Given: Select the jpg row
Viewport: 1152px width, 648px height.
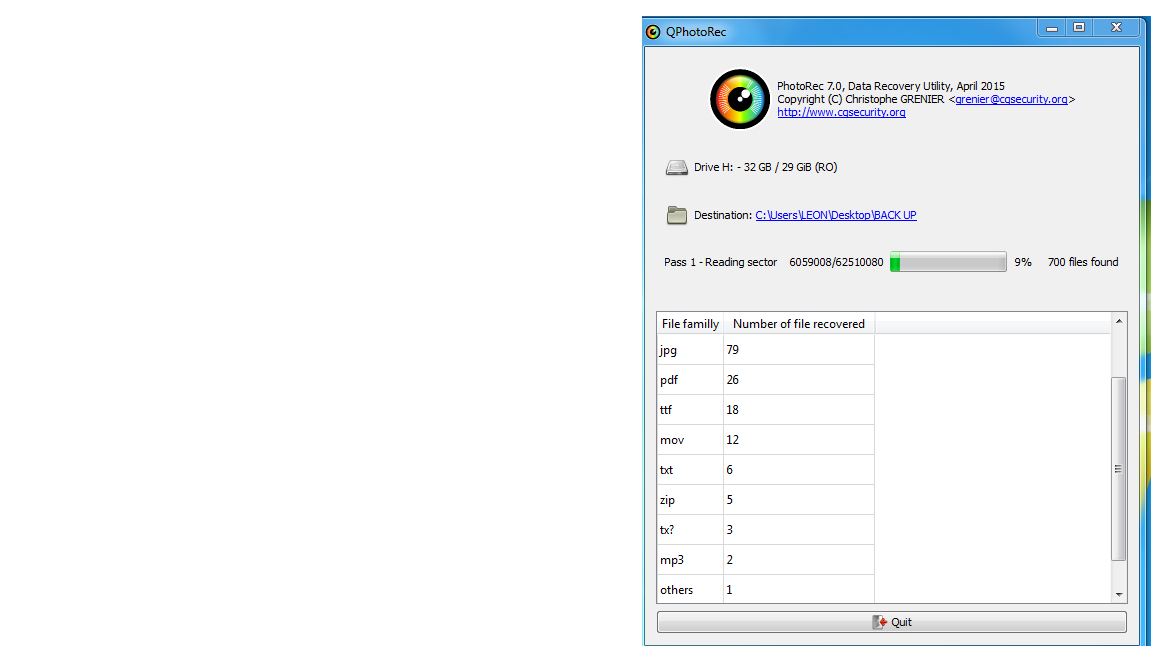Looking at the screenshot, I should pyautogui.click(x=766, y=350).
